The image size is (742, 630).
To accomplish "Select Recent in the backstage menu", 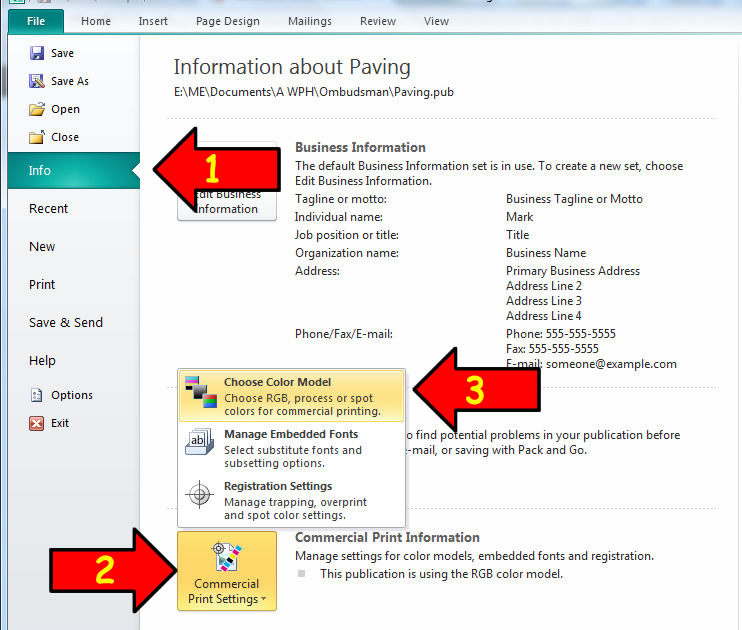I will coord(49,209).
